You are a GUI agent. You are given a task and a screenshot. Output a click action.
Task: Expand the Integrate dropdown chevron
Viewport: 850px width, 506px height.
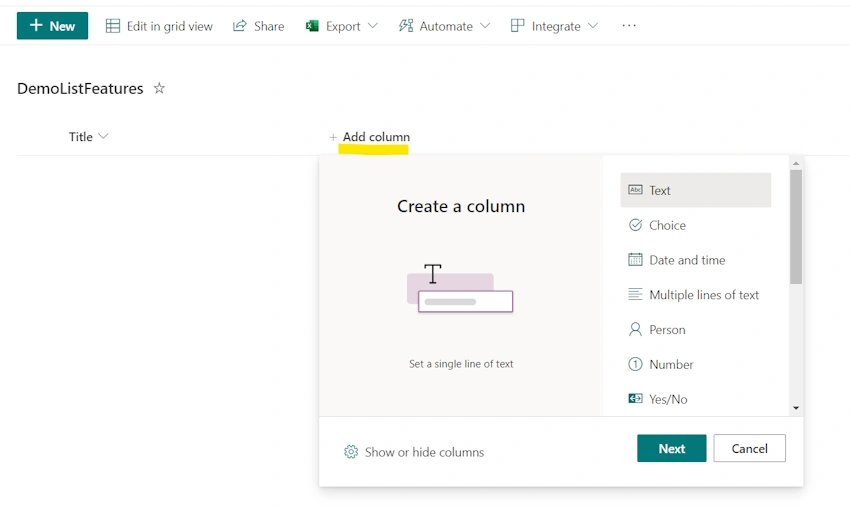(593, 25)
